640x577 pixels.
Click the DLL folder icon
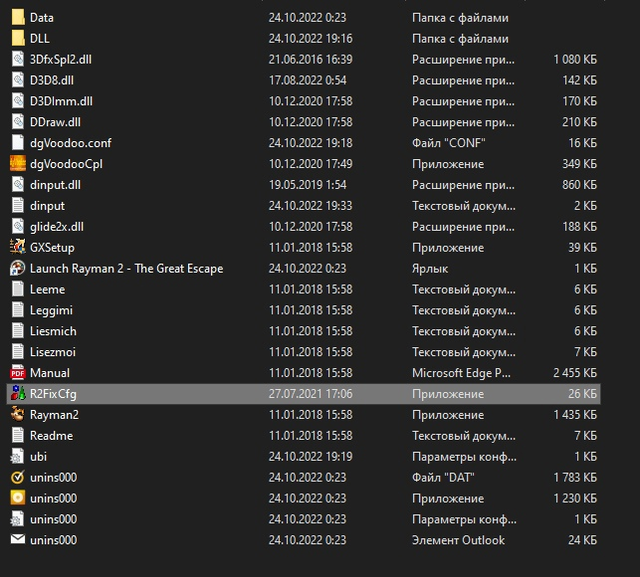pos(18,38)
